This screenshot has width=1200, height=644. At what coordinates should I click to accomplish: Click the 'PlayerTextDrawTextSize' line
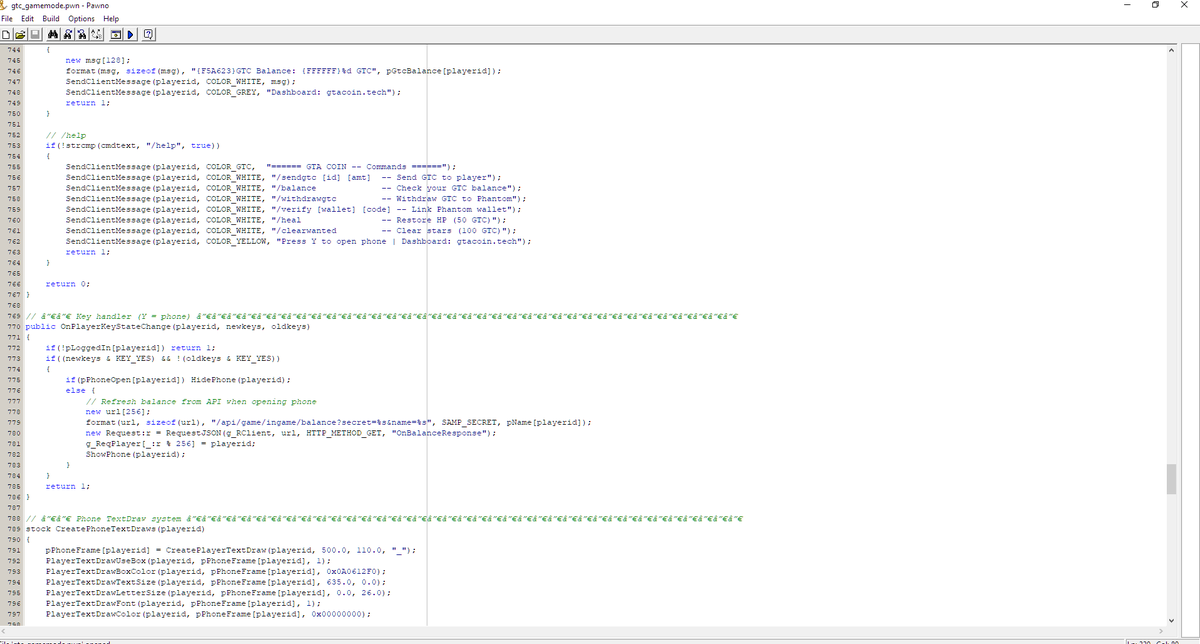click(x=216, y=581)
